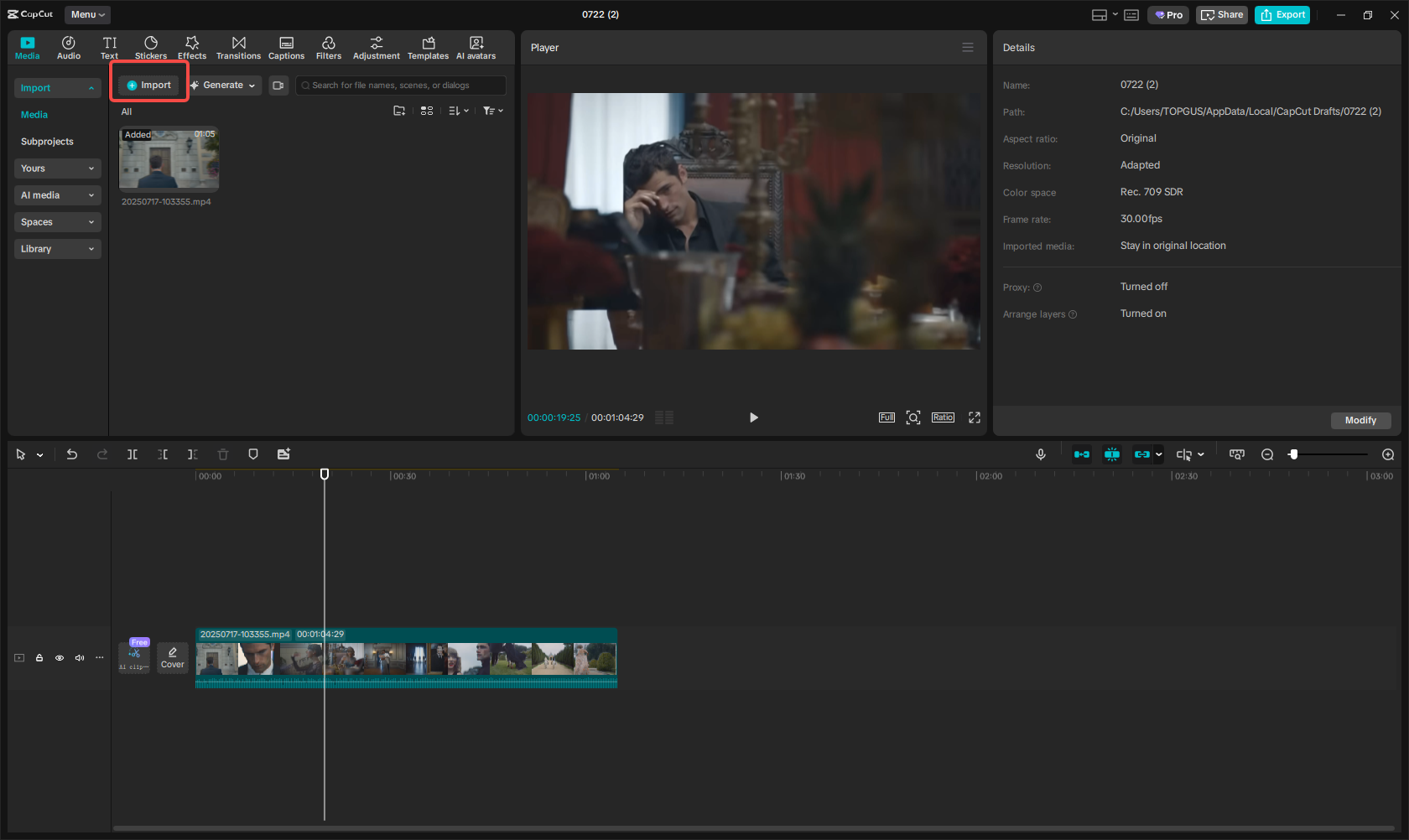Open the Spaces dropdown in the sidebar
This screenshot has width=1409, height=840.
click(x=57, y=221)
